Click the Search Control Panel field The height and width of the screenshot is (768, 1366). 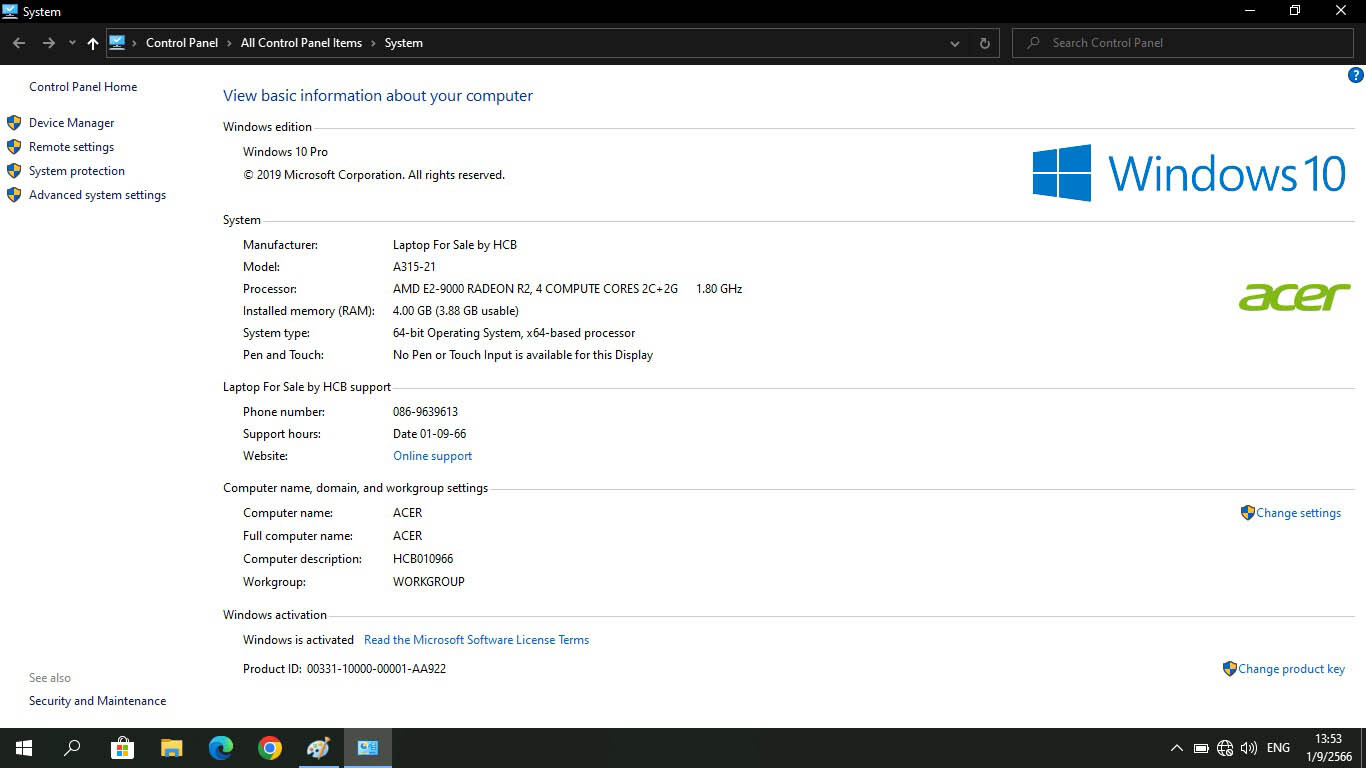(x=1183, y=43)
